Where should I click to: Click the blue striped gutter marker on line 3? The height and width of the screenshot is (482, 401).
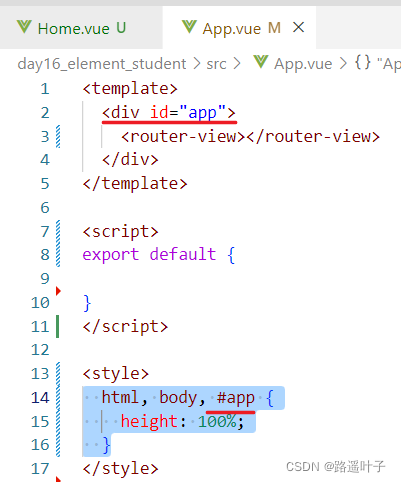coord(58,137)
